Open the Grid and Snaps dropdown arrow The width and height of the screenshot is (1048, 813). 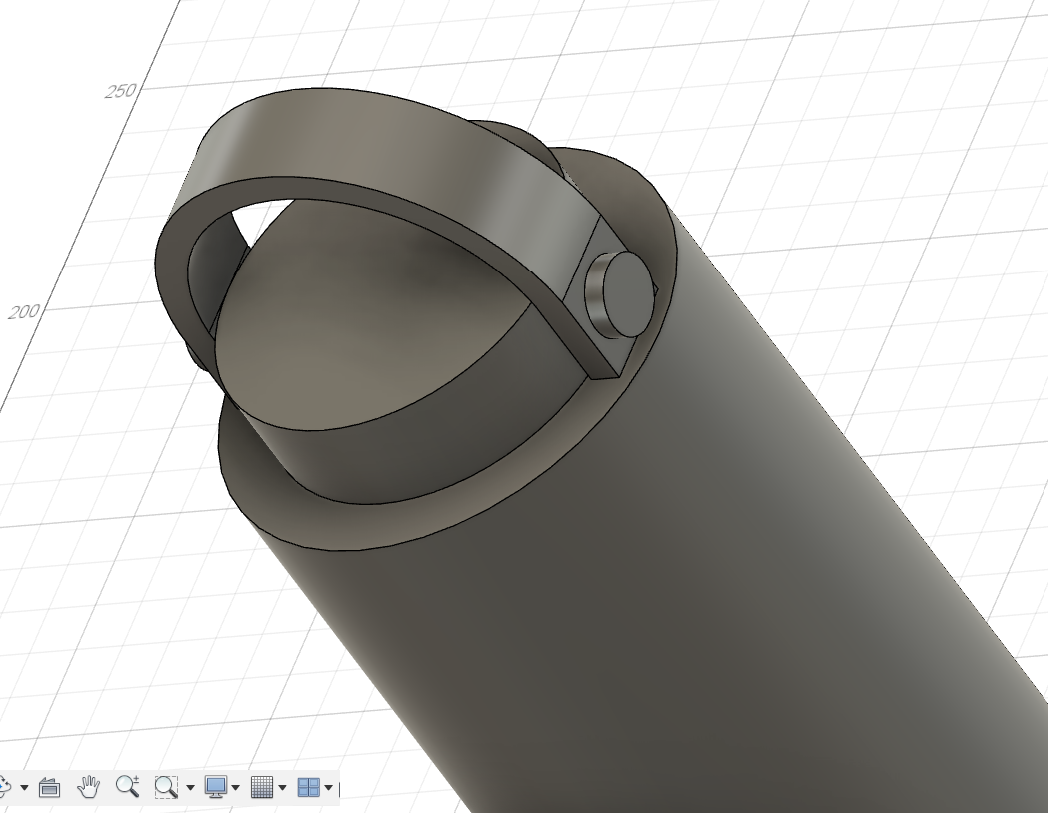point(282,788)
